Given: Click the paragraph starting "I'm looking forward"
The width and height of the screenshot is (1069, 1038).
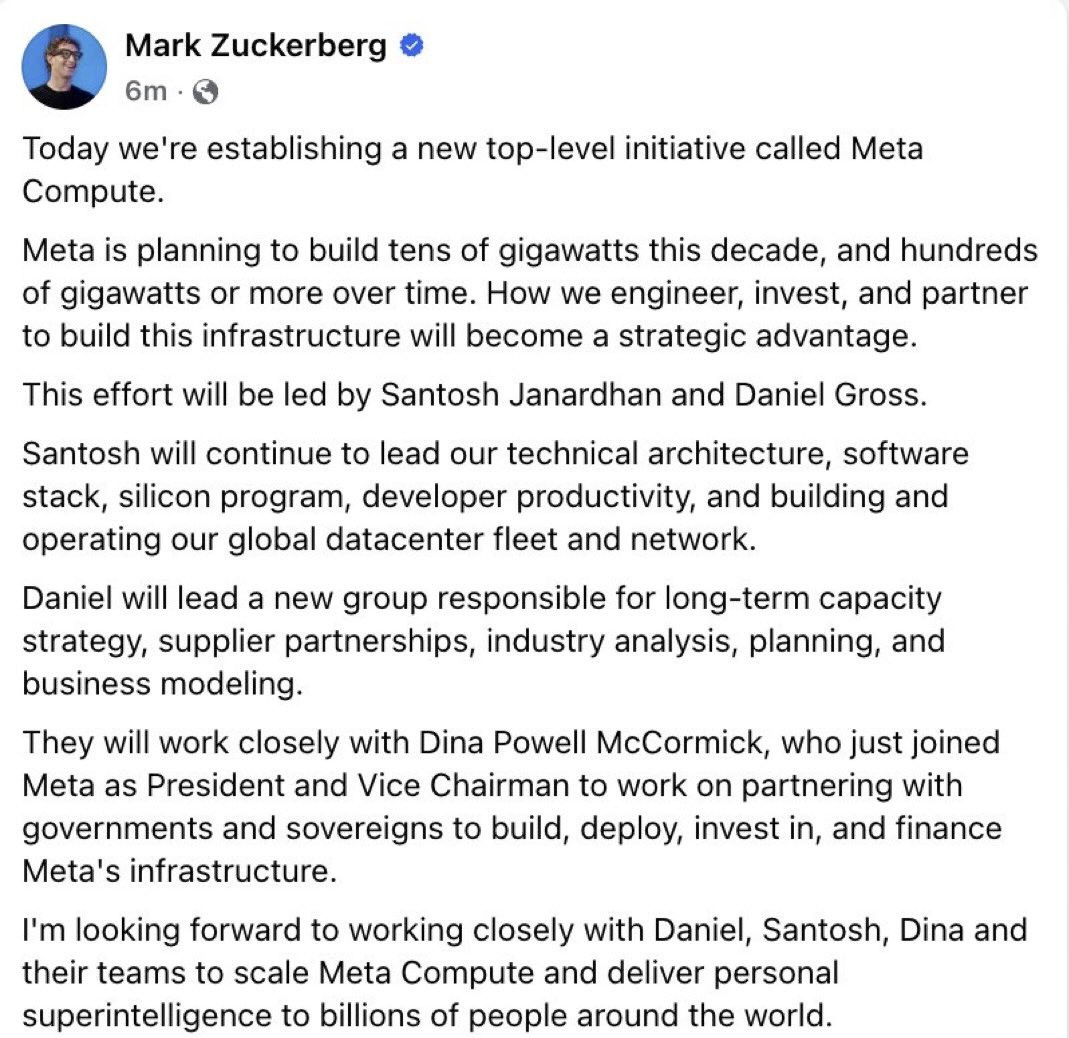Looking at the screenshot, I should tap(524, 973).
